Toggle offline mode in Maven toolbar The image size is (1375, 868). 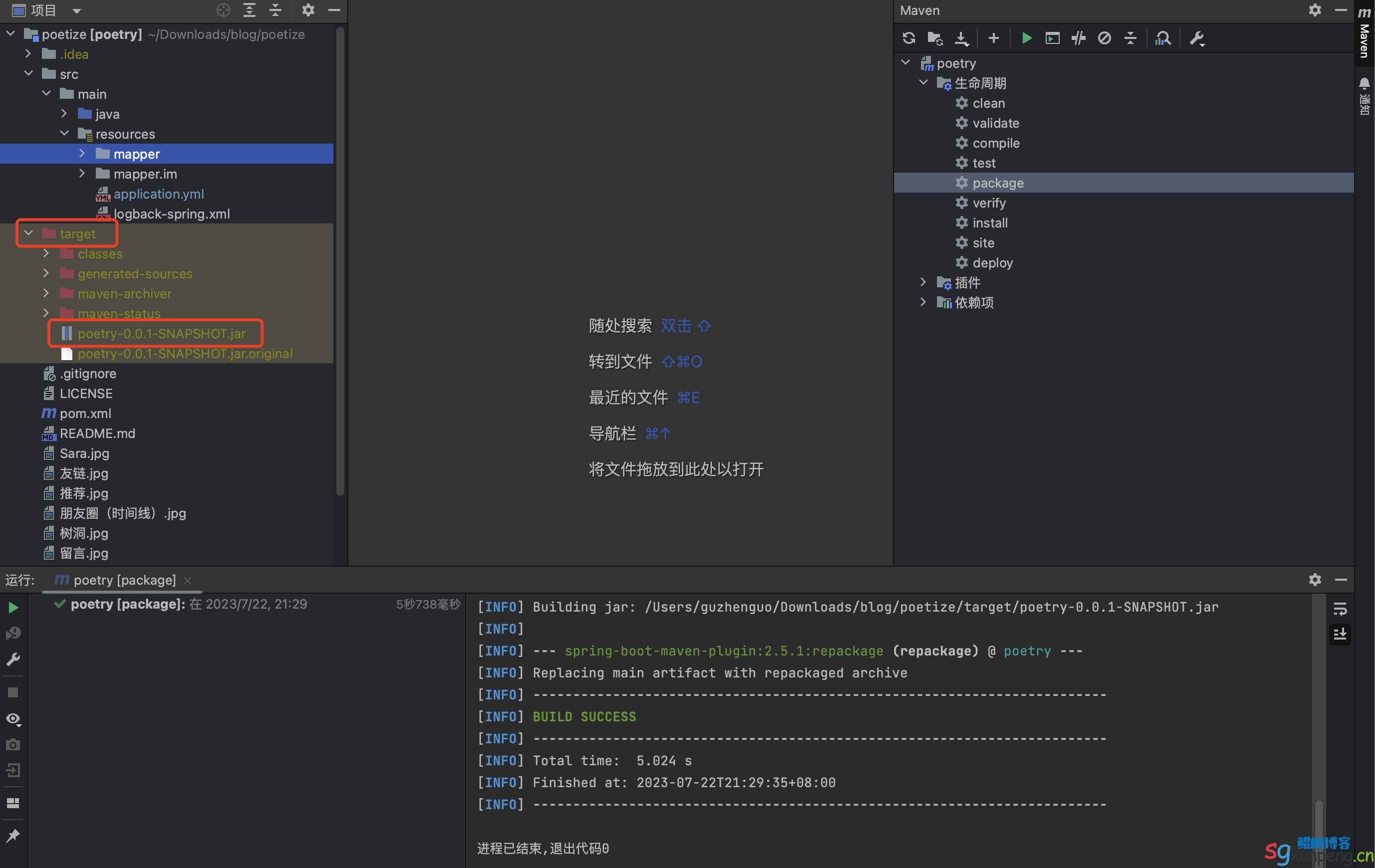pos(1078,38)
